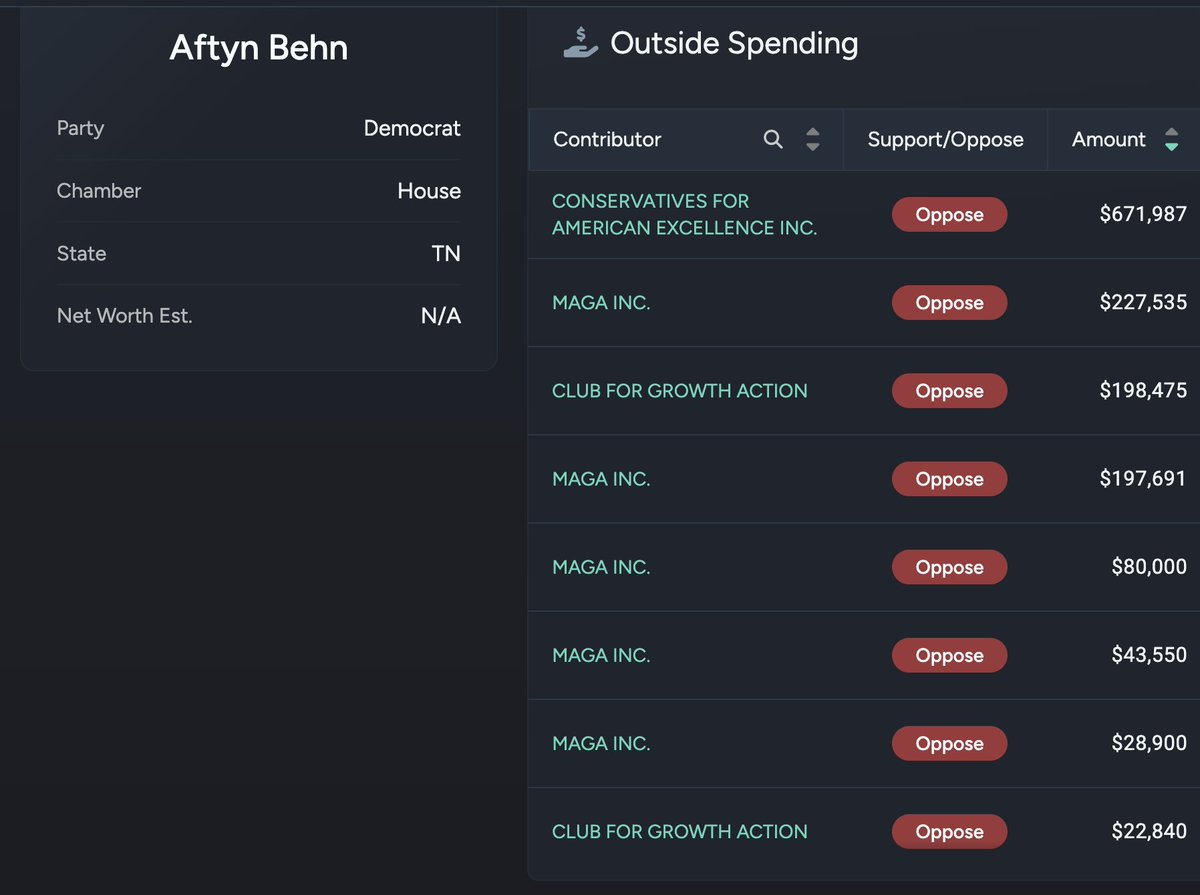The width and height of the screenshot is (1200, 895).
Task: Click the Chamber label in profile card
Action: pos(99,190)
